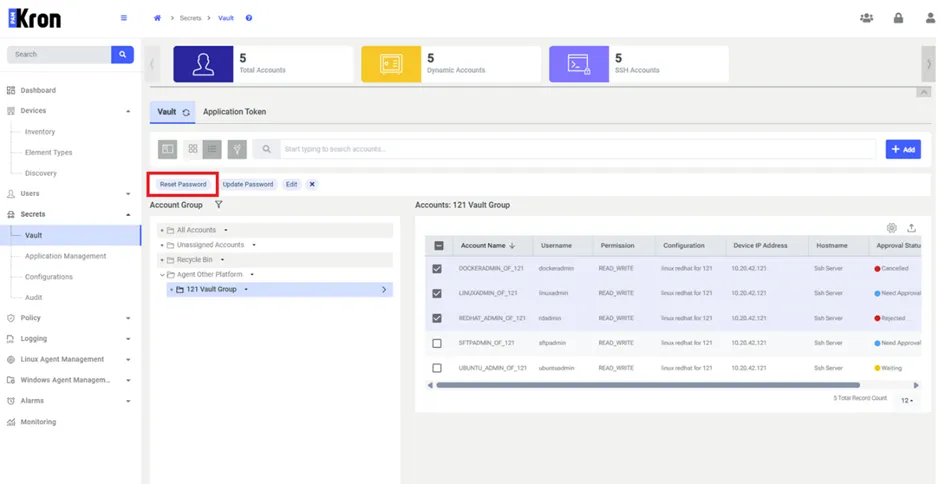Click the padlock icon in header

pyautogui.click(x=899, y=18)
